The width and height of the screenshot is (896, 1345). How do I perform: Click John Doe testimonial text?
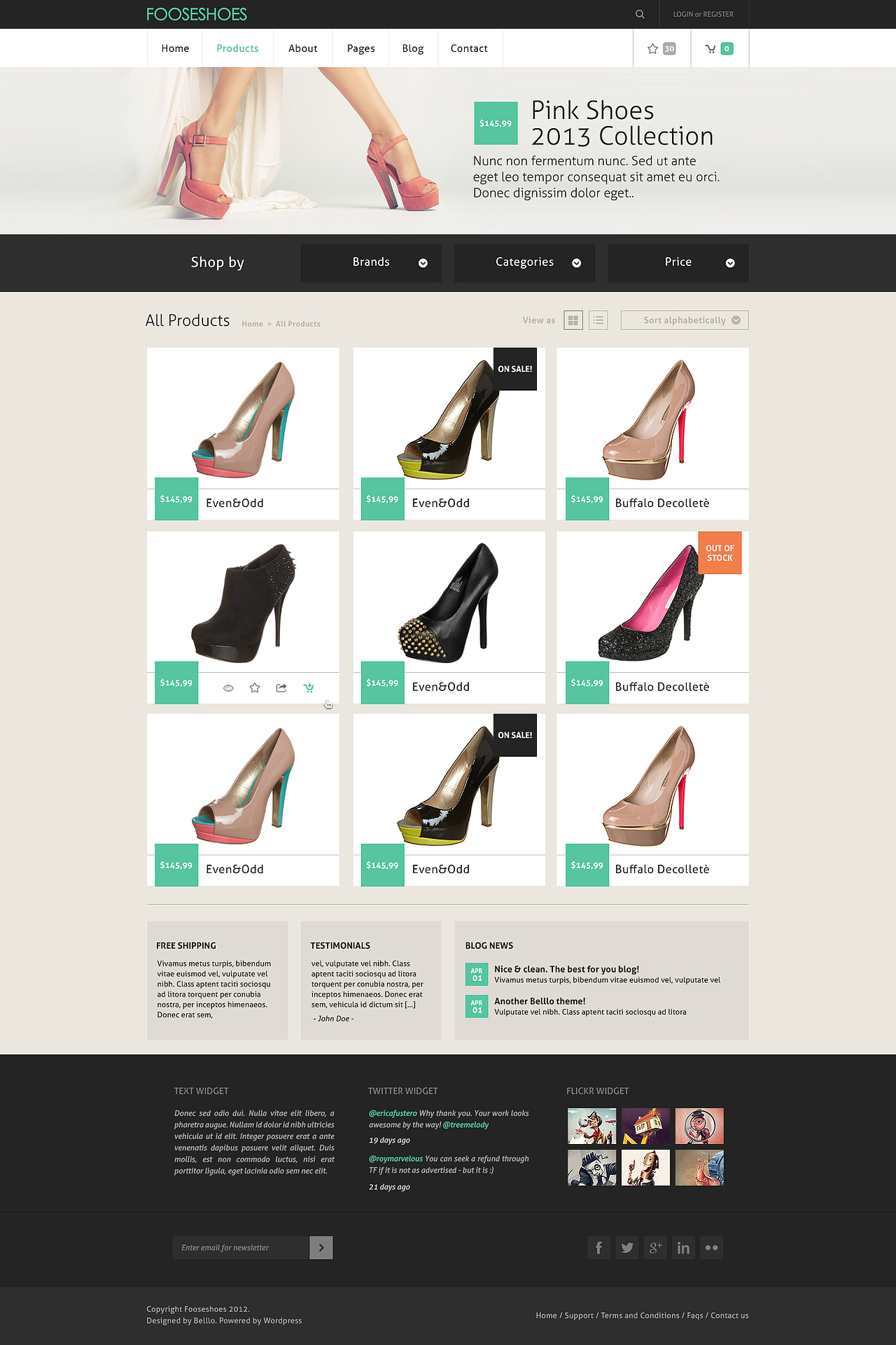click(334, 1019)
